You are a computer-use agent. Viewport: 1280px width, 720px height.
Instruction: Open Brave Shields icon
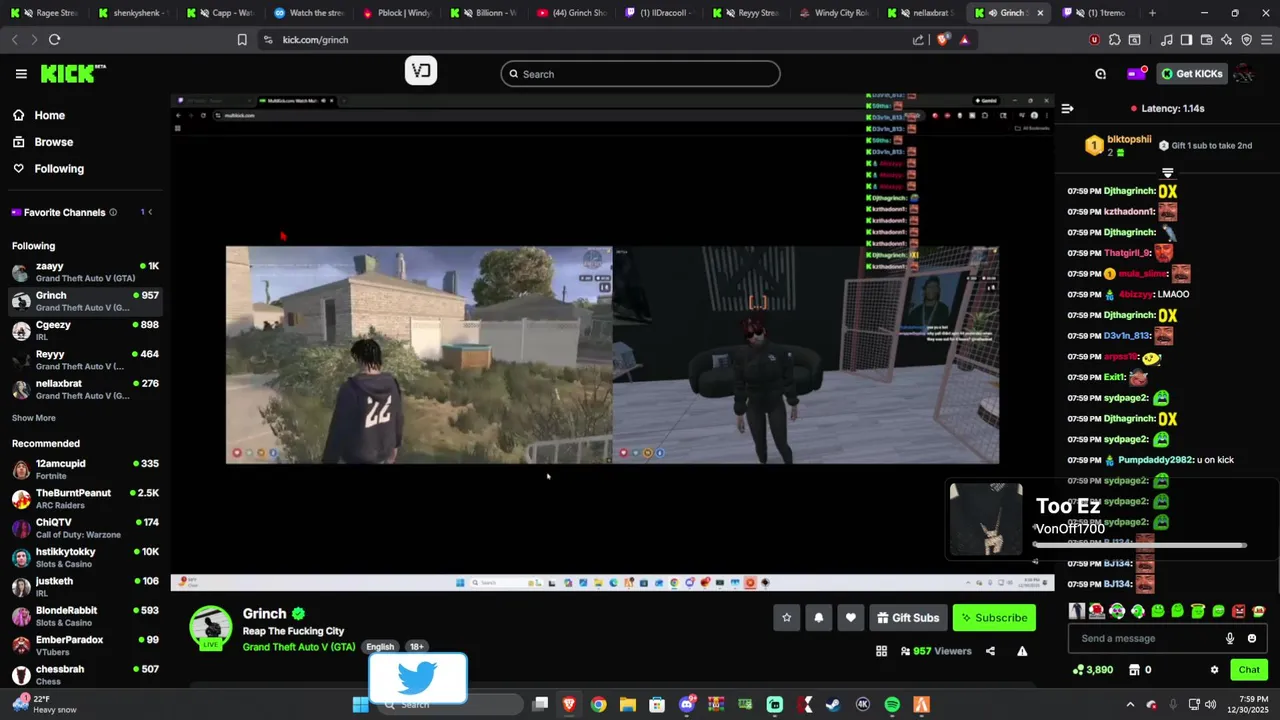[x=943, y=40]
